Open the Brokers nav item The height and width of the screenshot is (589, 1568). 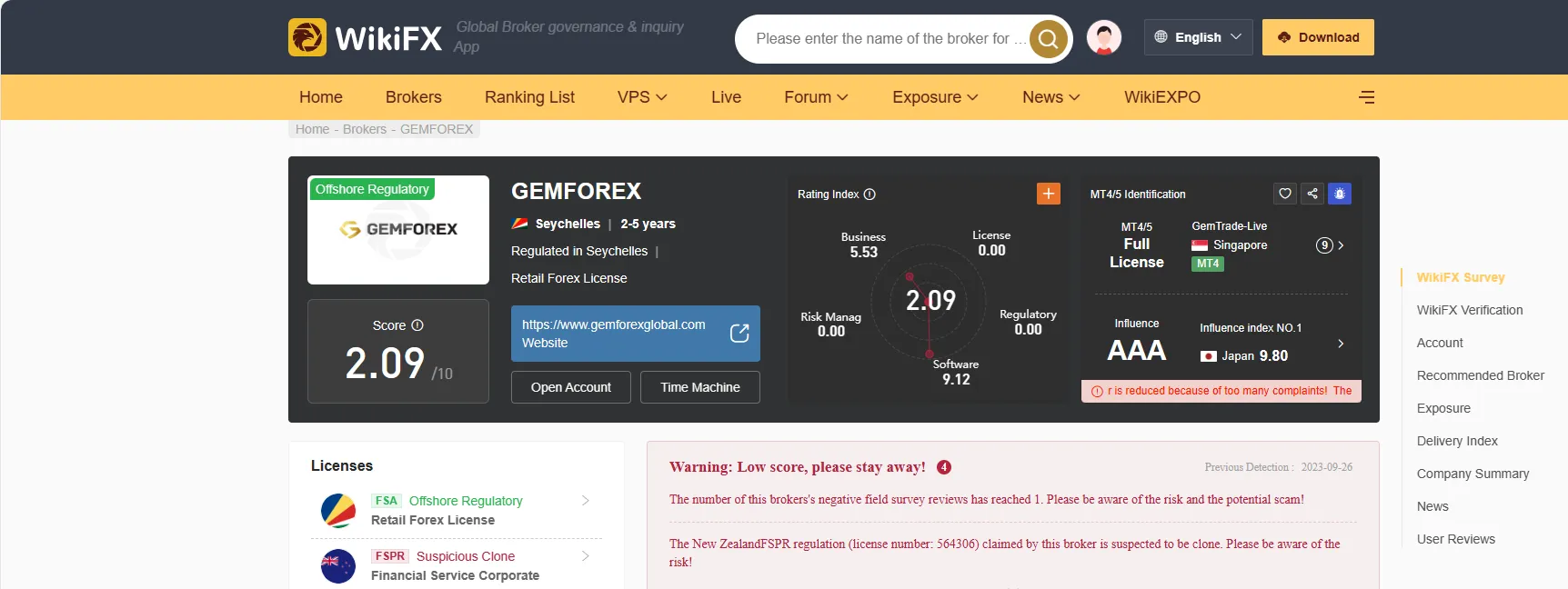414,97
